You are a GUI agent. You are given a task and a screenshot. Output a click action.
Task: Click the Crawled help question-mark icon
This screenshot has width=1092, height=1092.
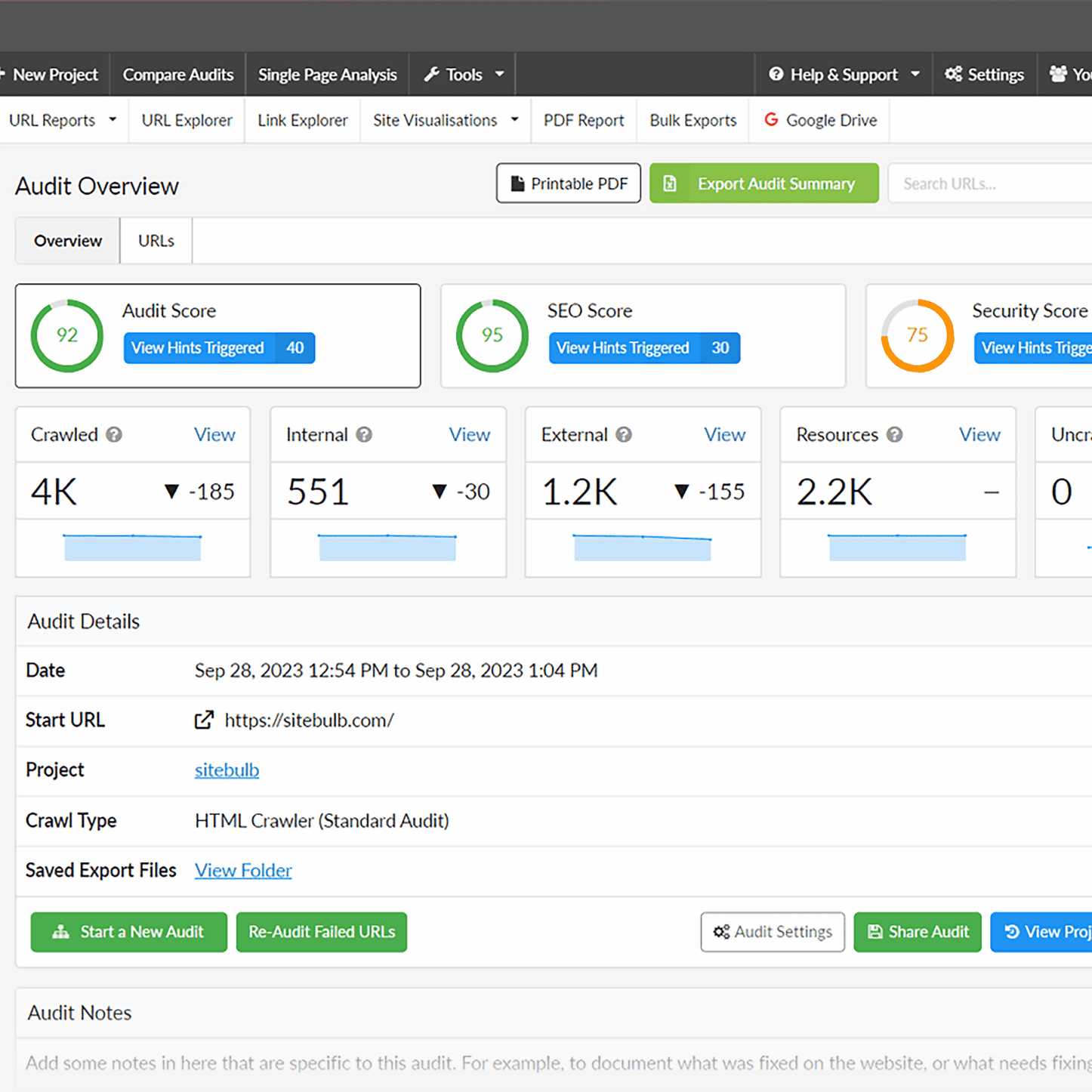point(114,435)
